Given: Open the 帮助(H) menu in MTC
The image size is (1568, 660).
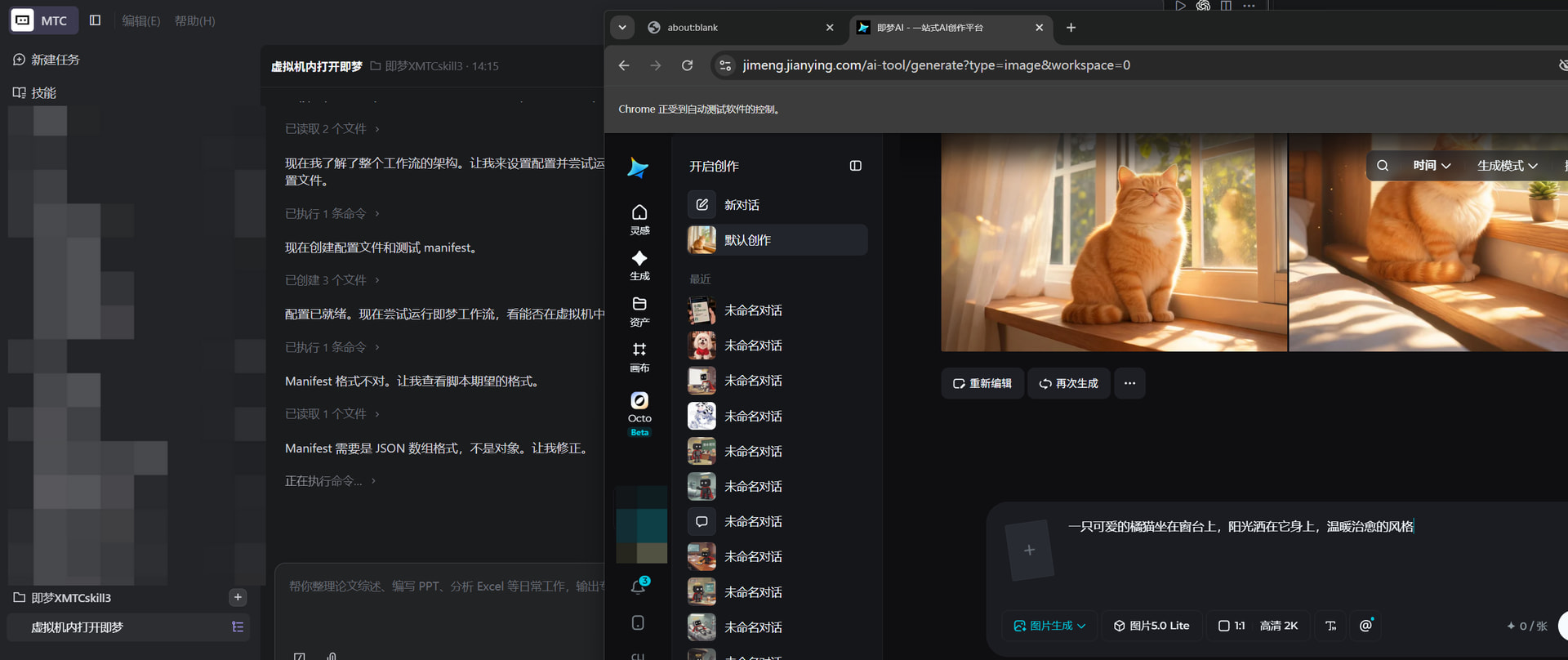Looking at the screenshot, I should (x=195, y=20).
